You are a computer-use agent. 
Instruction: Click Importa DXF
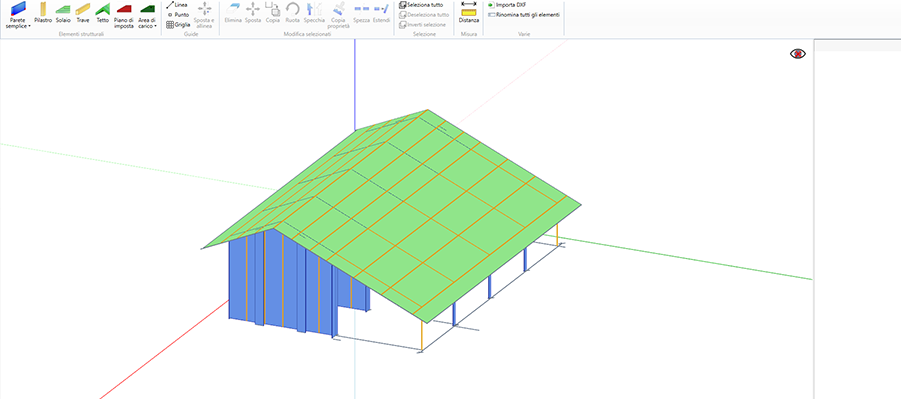click(x=507, y=5)
